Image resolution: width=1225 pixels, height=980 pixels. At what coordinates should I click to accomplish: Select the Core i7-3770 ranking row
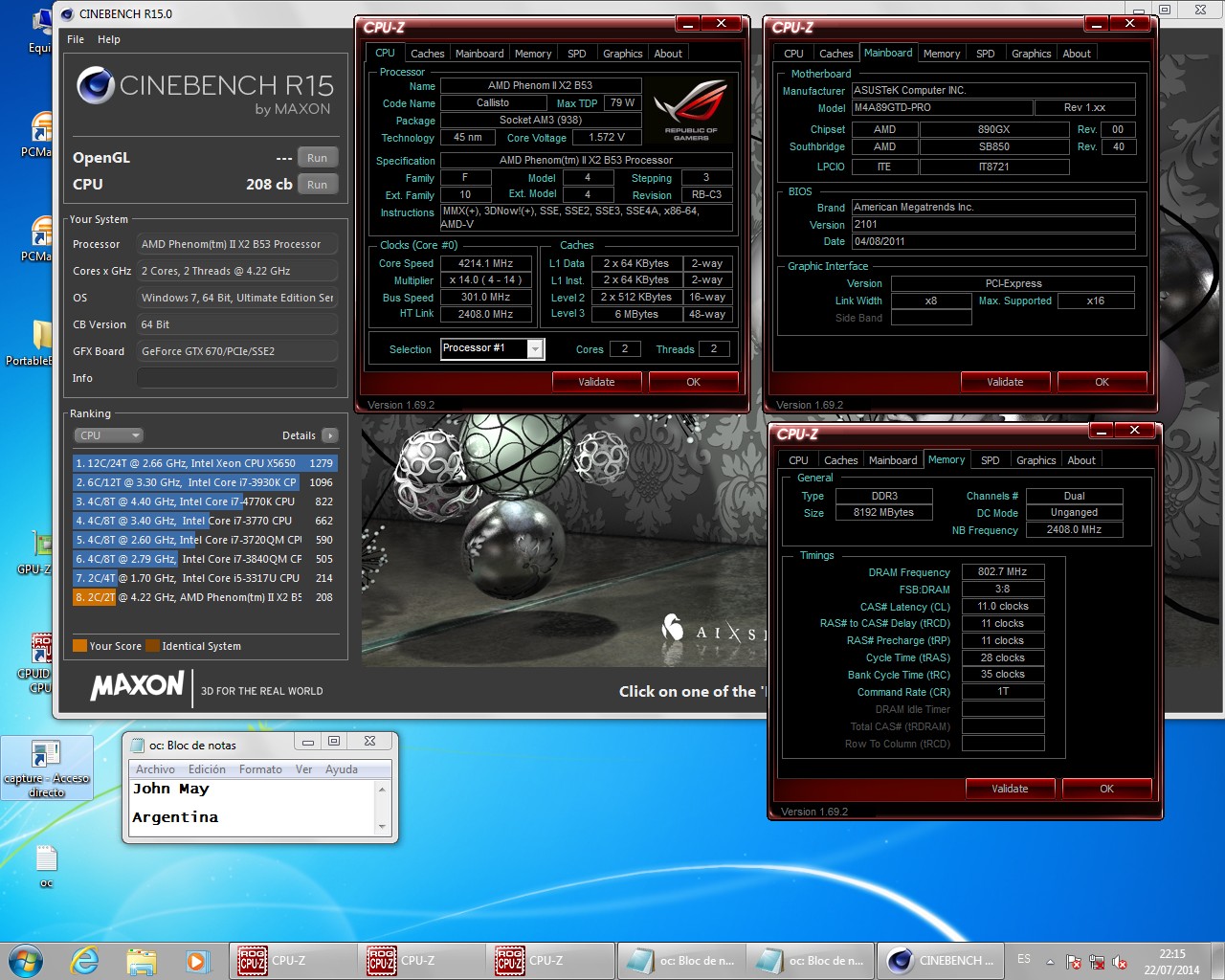[x=204, y=521]
